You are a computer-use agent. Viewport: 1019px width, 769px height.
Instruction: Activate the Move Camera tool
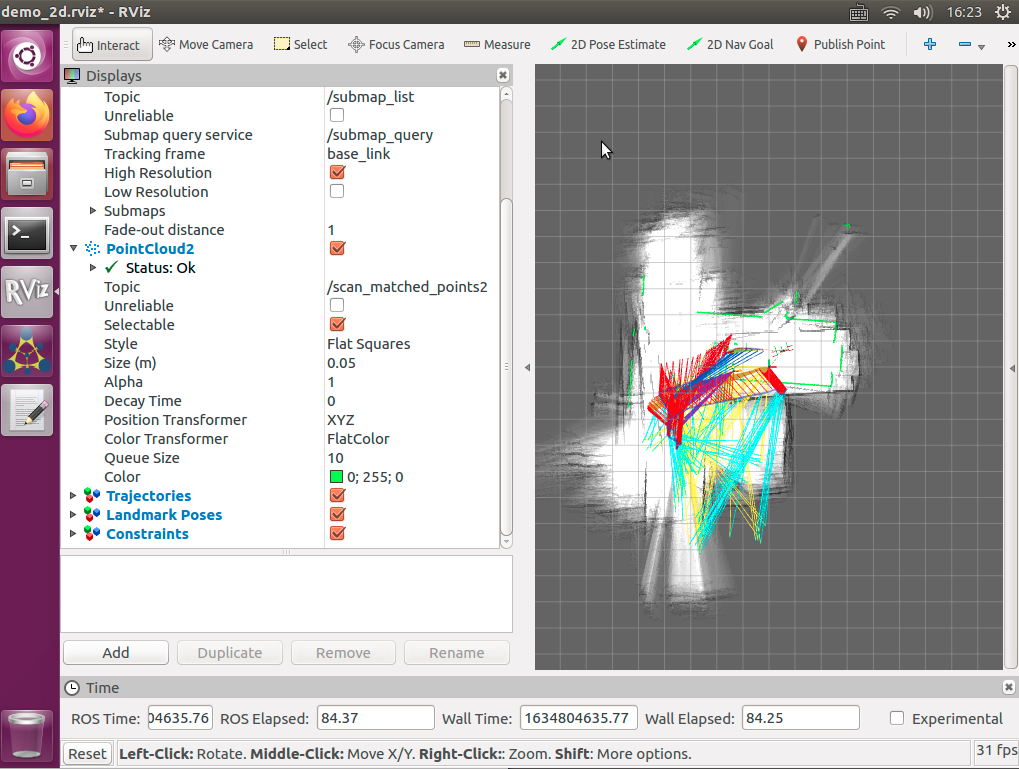(x=207, y=44)
